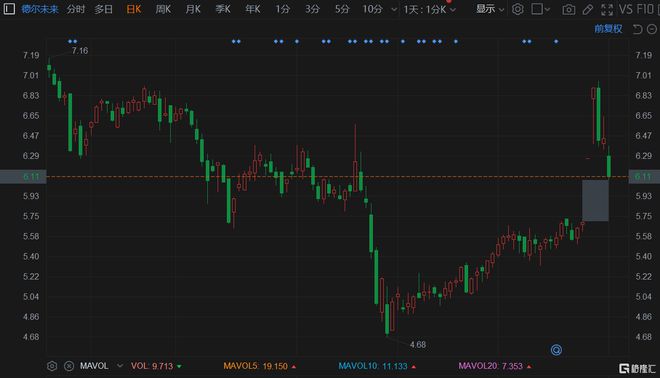Open the VS comparison button
660x378 pixels.
click(625, 9)
